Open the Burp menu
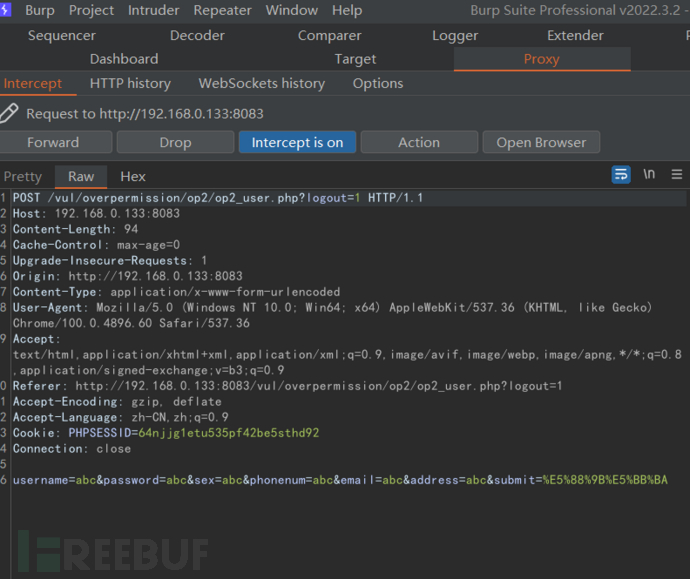690x579 pixels. click(x=40, y=10)
